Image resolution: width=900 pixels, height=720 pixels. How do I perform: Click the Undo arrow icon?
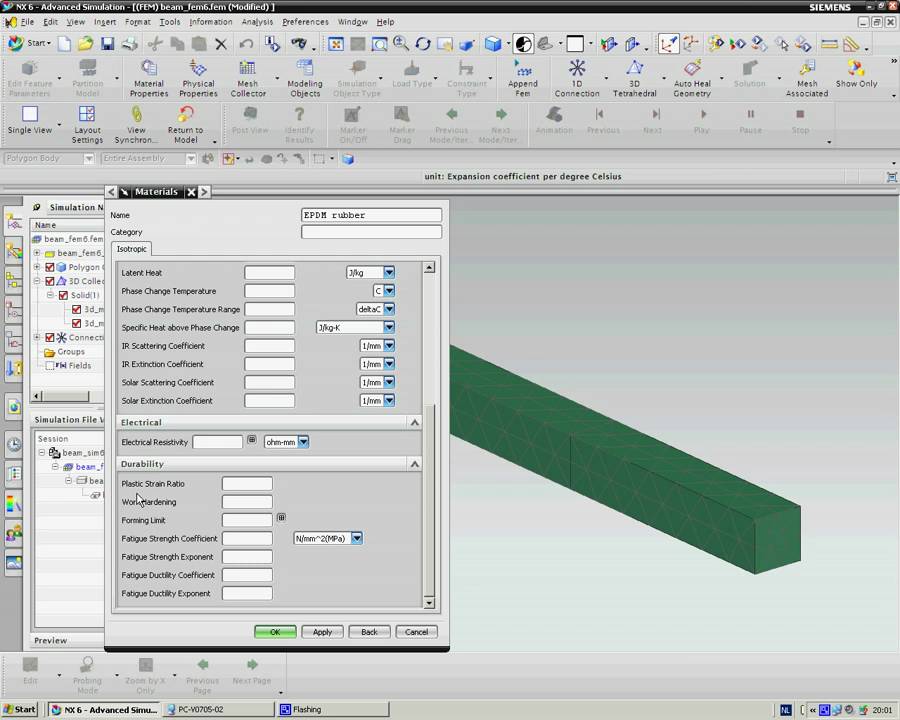tap(246, 44)
